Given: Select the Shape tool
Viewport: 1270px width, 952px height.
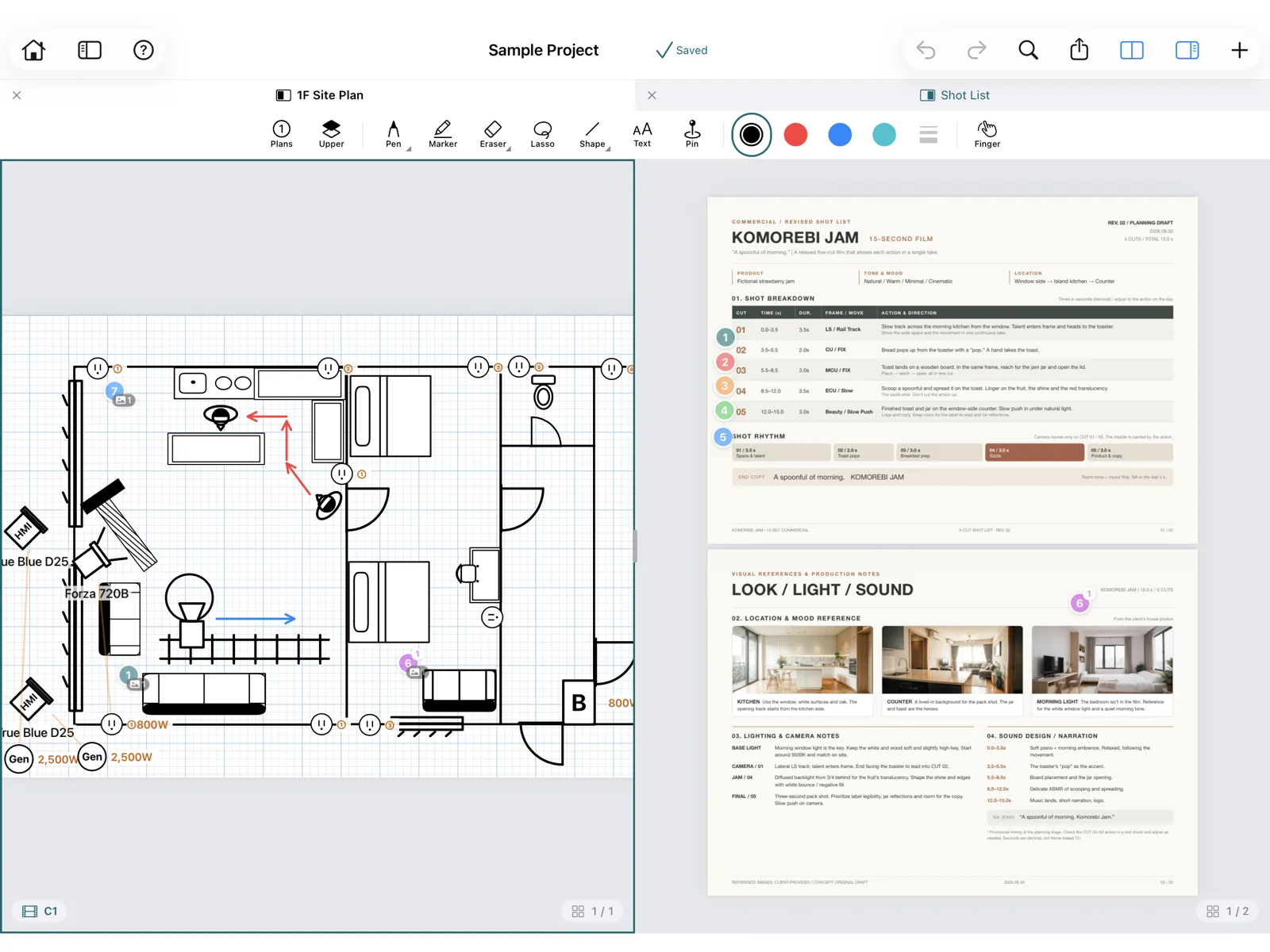Looking at the screenshot, I should pos(592,134).
